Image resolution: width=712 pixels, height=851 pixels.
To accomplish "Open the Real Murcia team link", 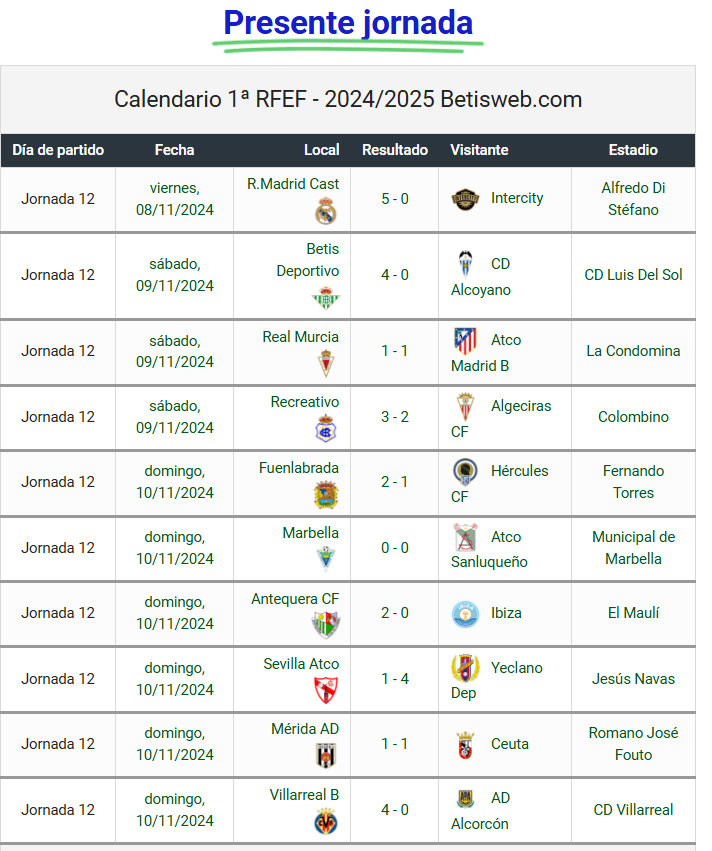I will [301, 337].
